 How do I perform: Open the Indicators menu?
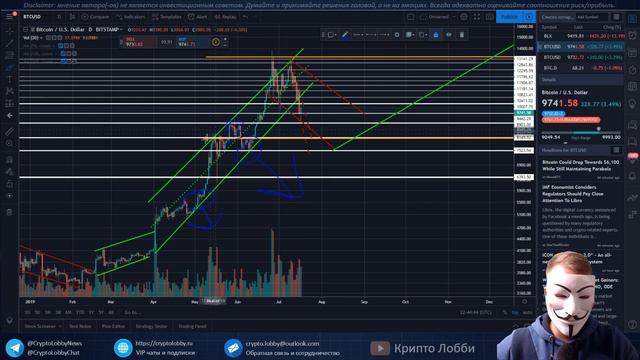click(131, 17)
